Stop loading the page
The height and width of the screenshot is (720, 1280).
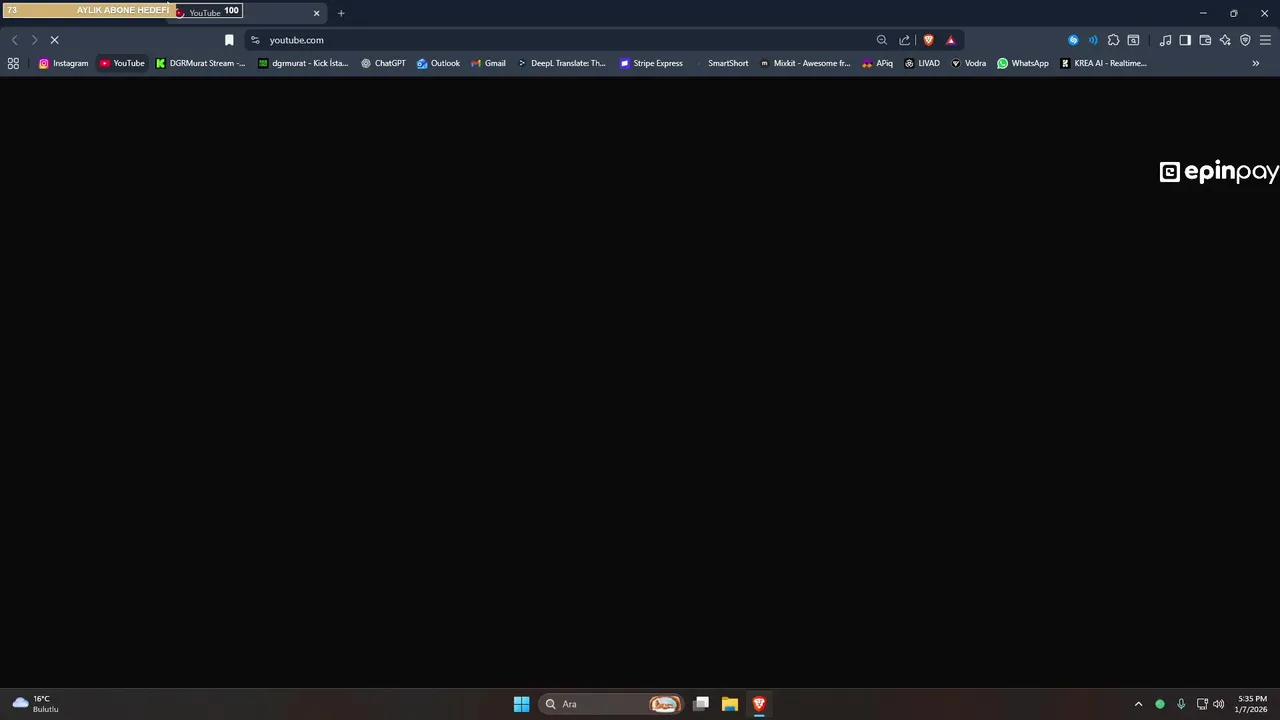55,40
